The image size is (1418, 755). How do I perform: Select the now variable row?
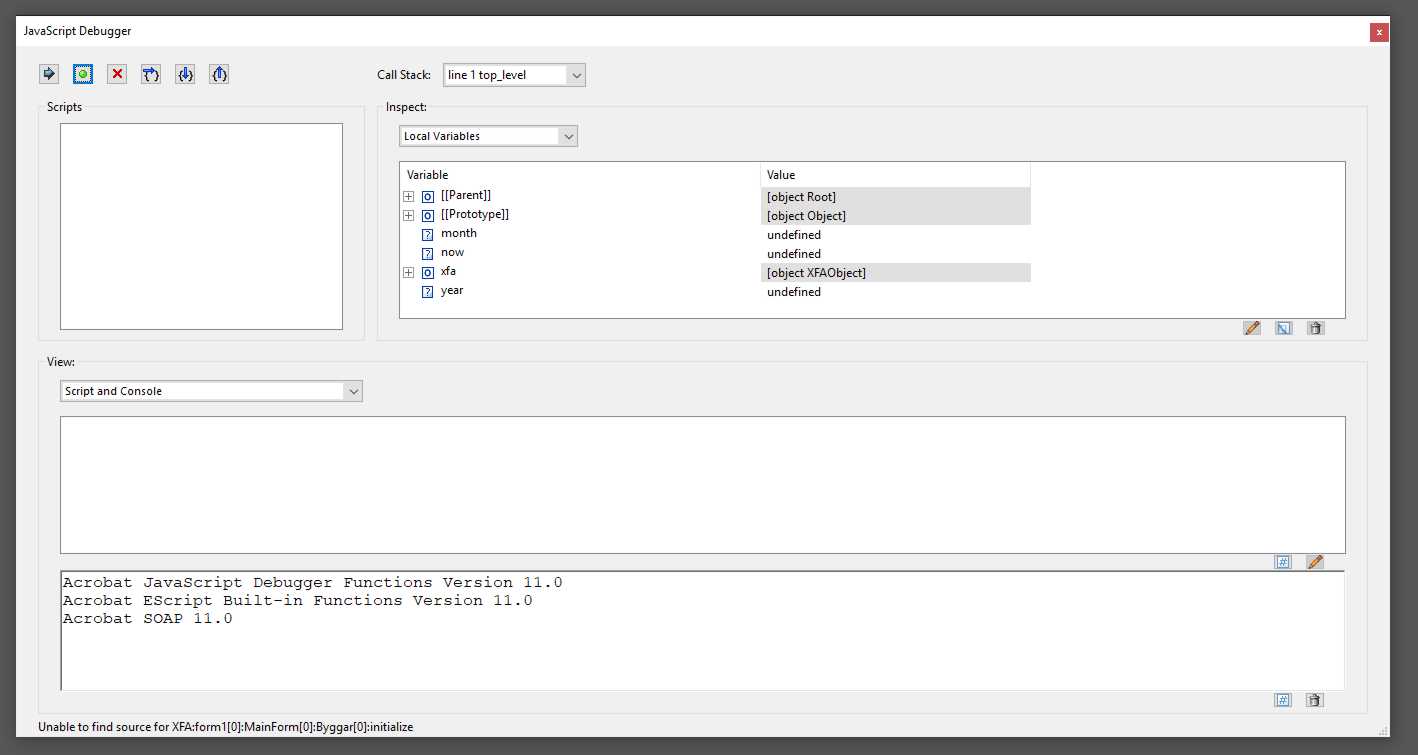click(715, 253)
